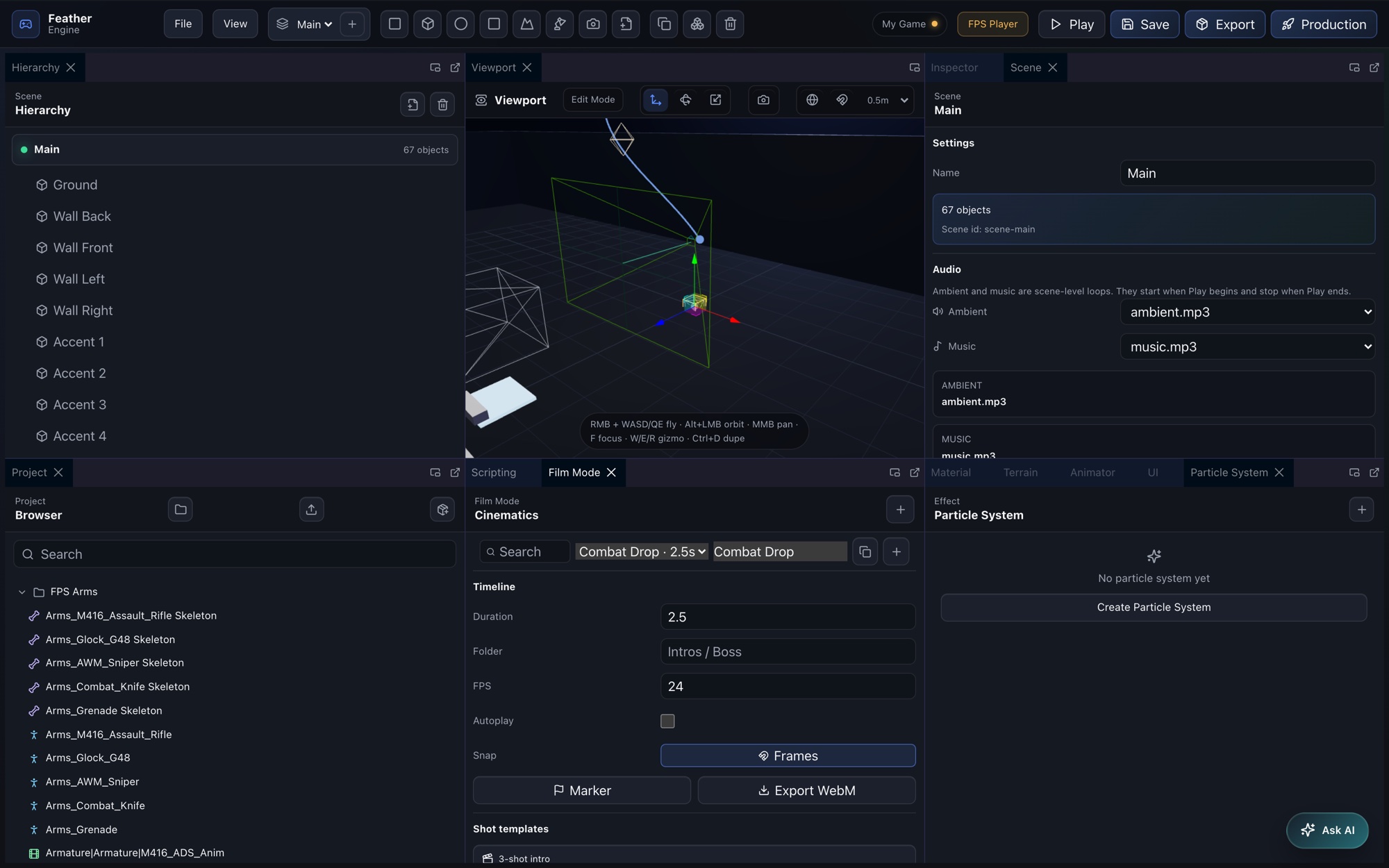The width and height of the screenshot is (1389, 868).
Task: Click the plus icon beside the cinematic copy icon
Action: pyautogui.click(x=897, y=552)
